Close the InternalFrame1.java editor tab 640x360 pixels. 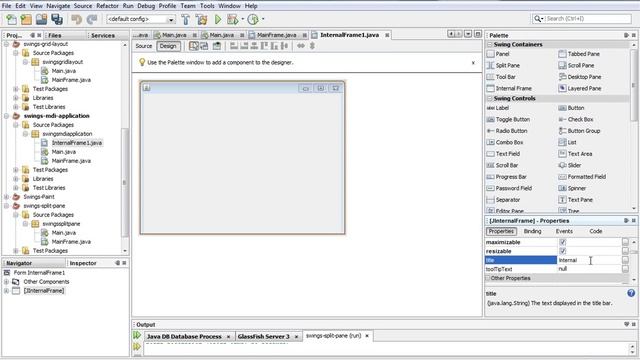click(x=387, y=35)
